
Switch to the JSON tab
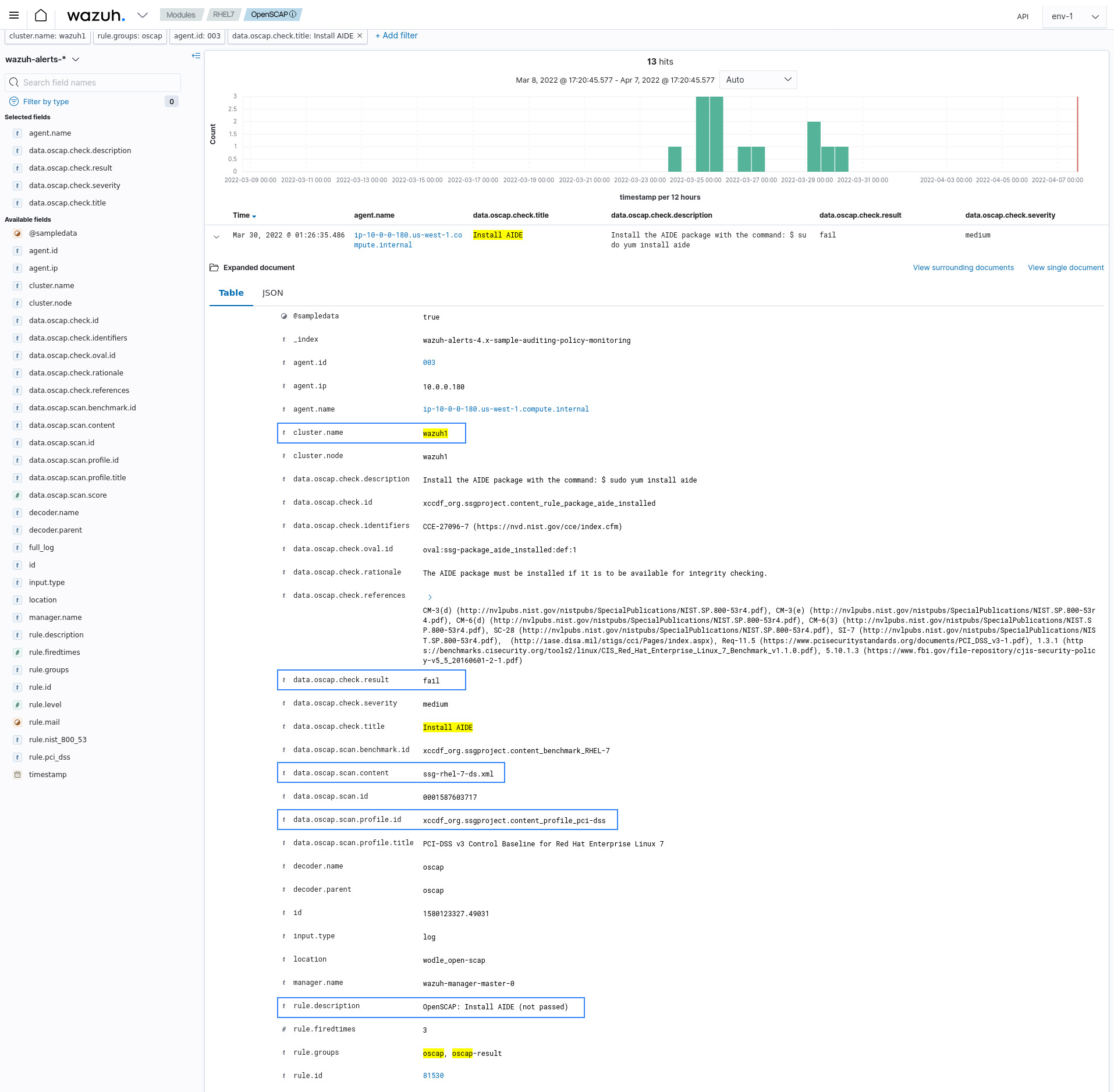(272, 293)
